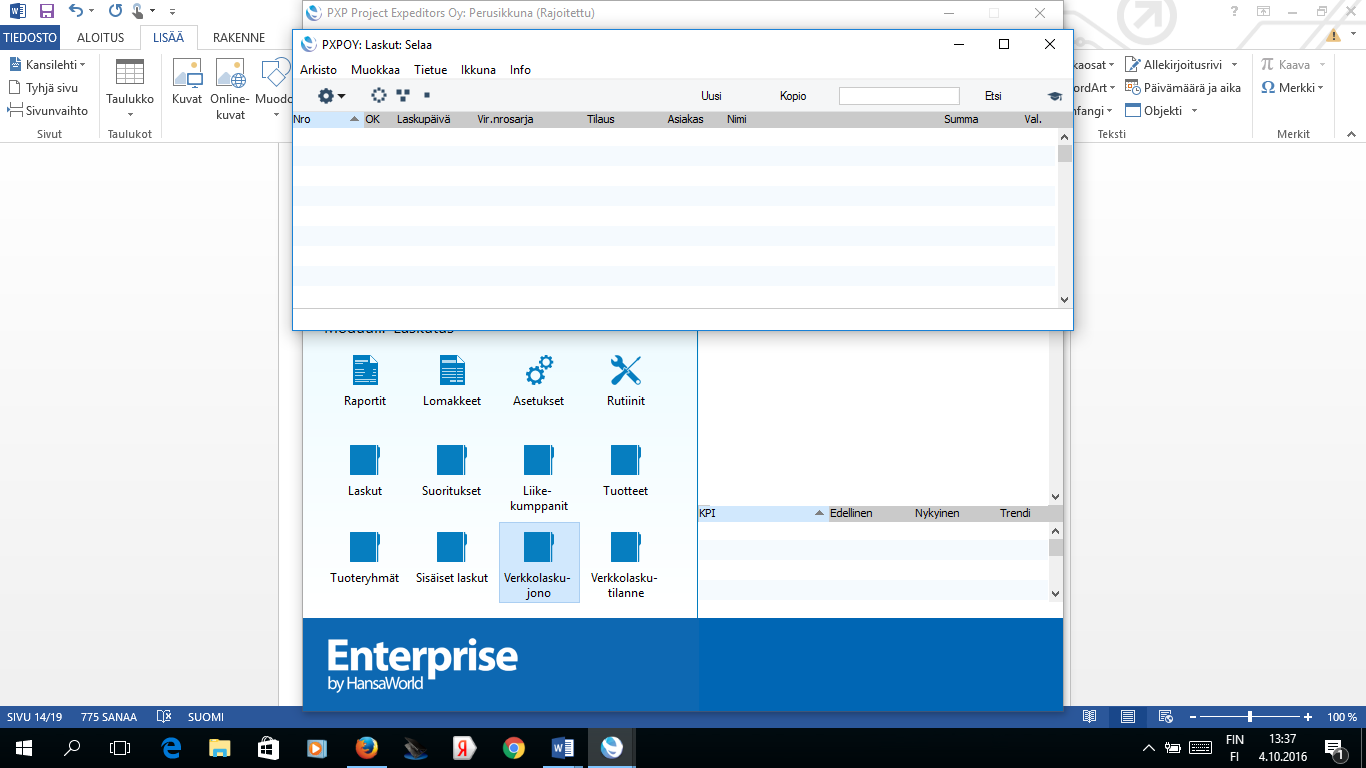Collapse the Word ribbon chevron

pos(1350,135)
